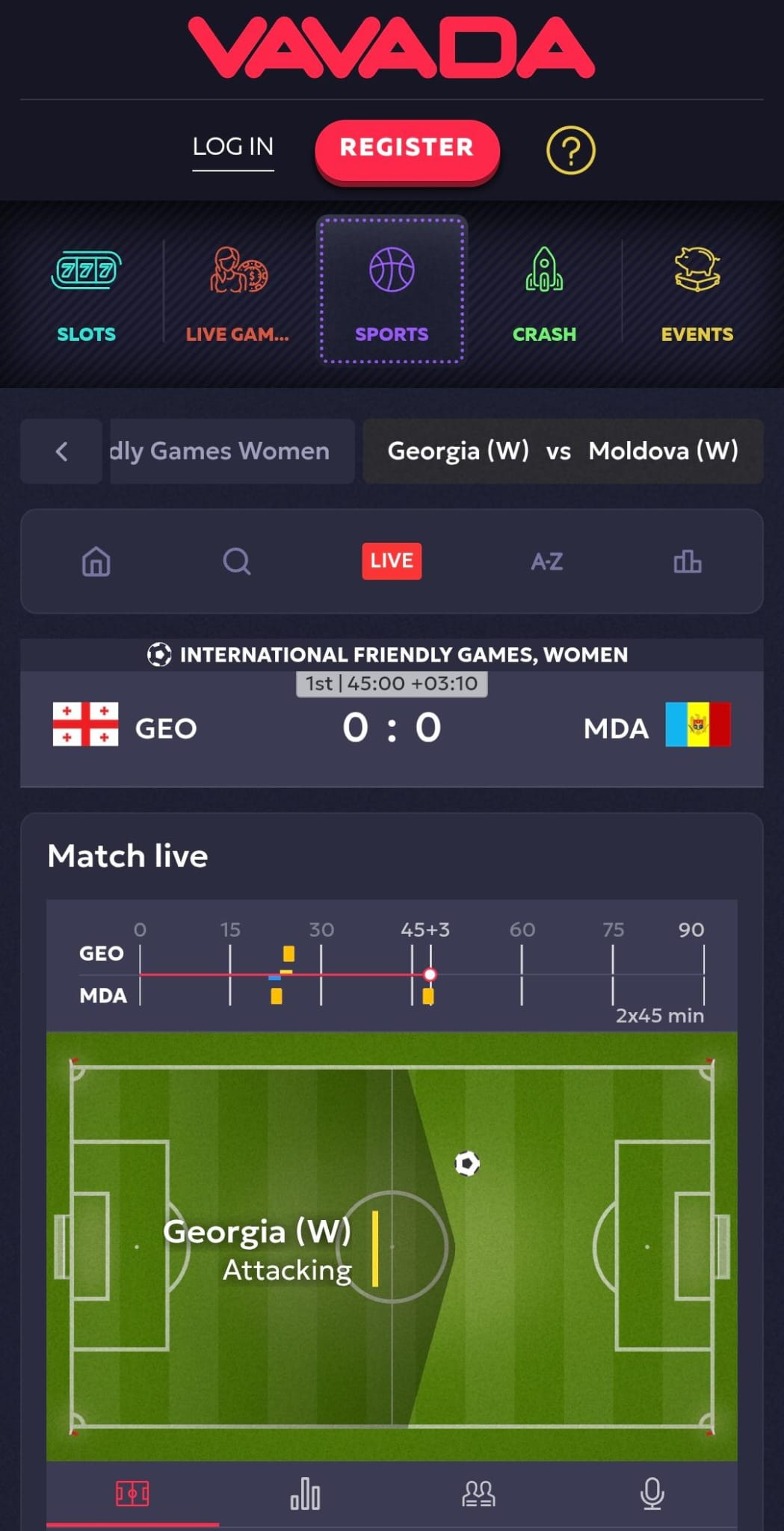Open the sports search magnifier
This screenshot has height=1531, width=784.
[x=237, y=561]
